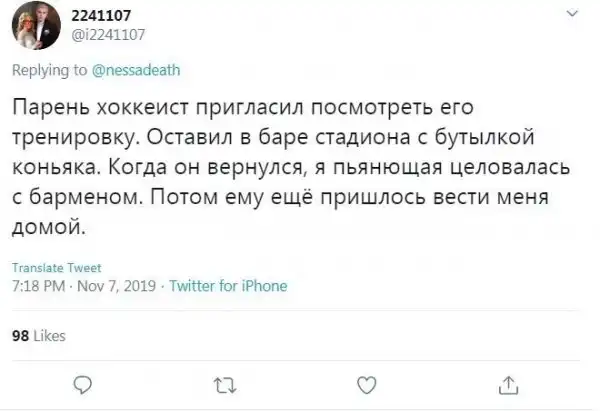Screen dimensions: 600x411
Task: Click the reply speech bubble icon
Action: (84, 381)
